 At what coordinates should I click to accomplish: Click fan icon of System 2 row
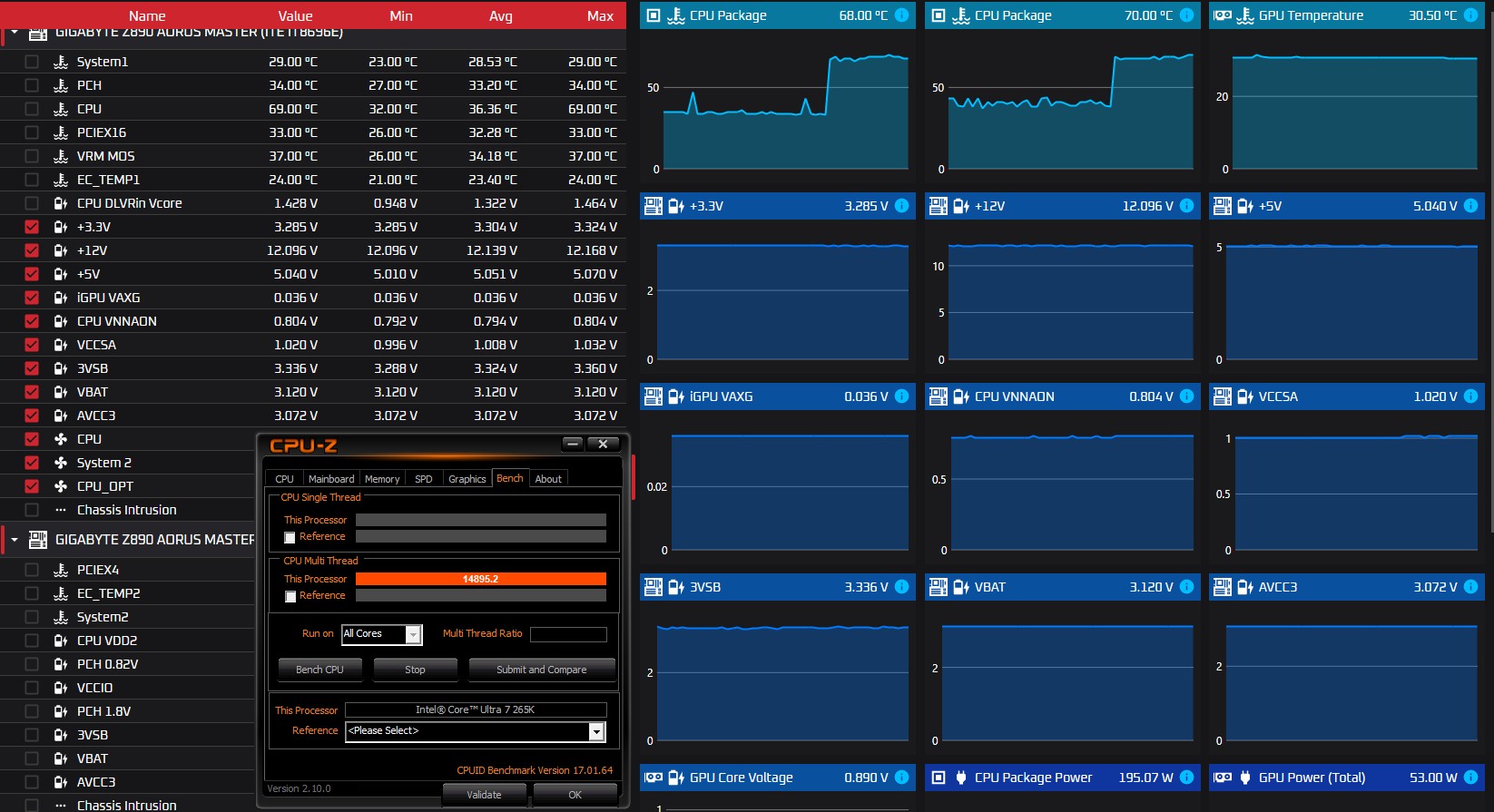[x=61, y=463]
